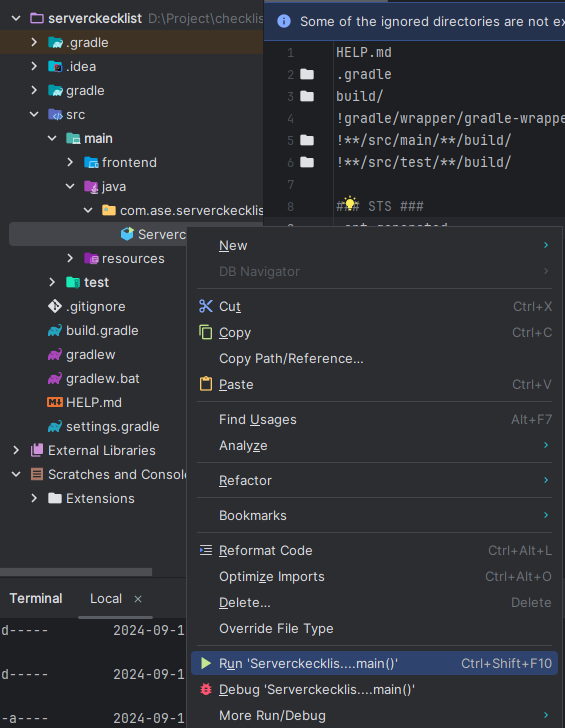Image resolution: width=565 pixels, height=728 pixels.
Task: Click the red Debug bug icon
Action: point(206,689)
